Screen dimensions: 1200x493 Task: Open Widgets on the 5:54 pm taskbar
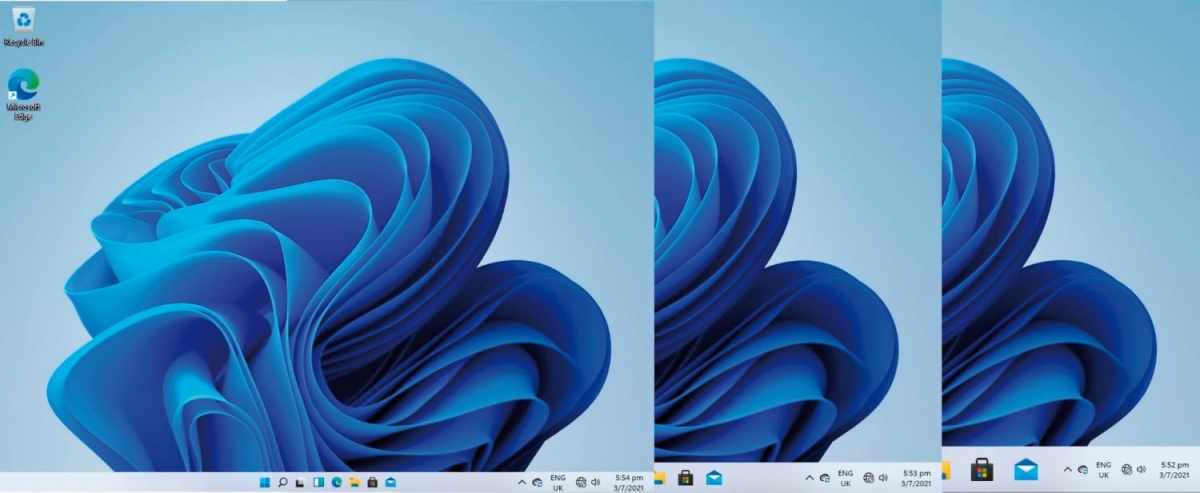(x=318, y=482)
